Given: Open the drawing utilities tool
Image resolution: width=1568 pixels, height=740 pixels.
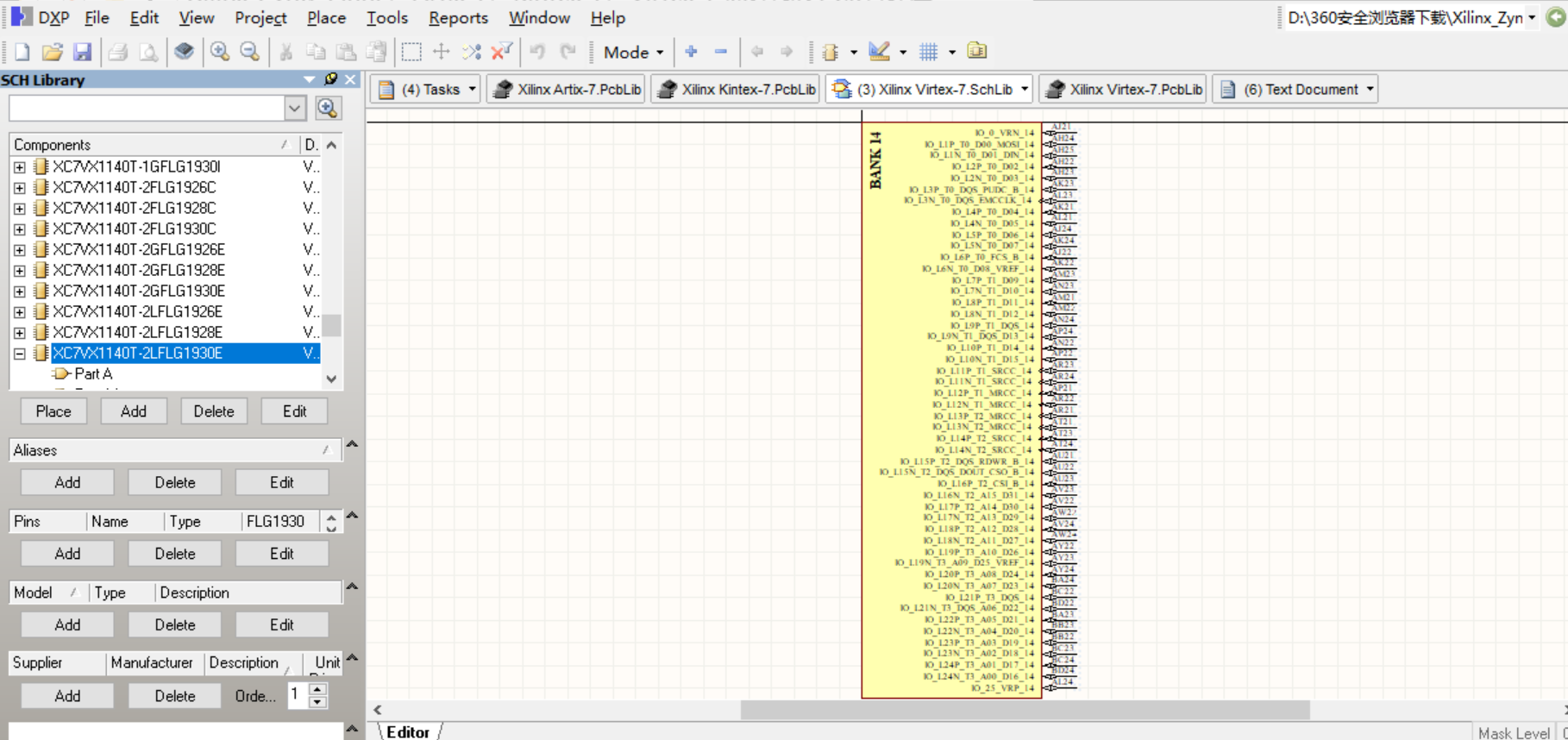Looking at the screenshot, I should tap(880, 52).
